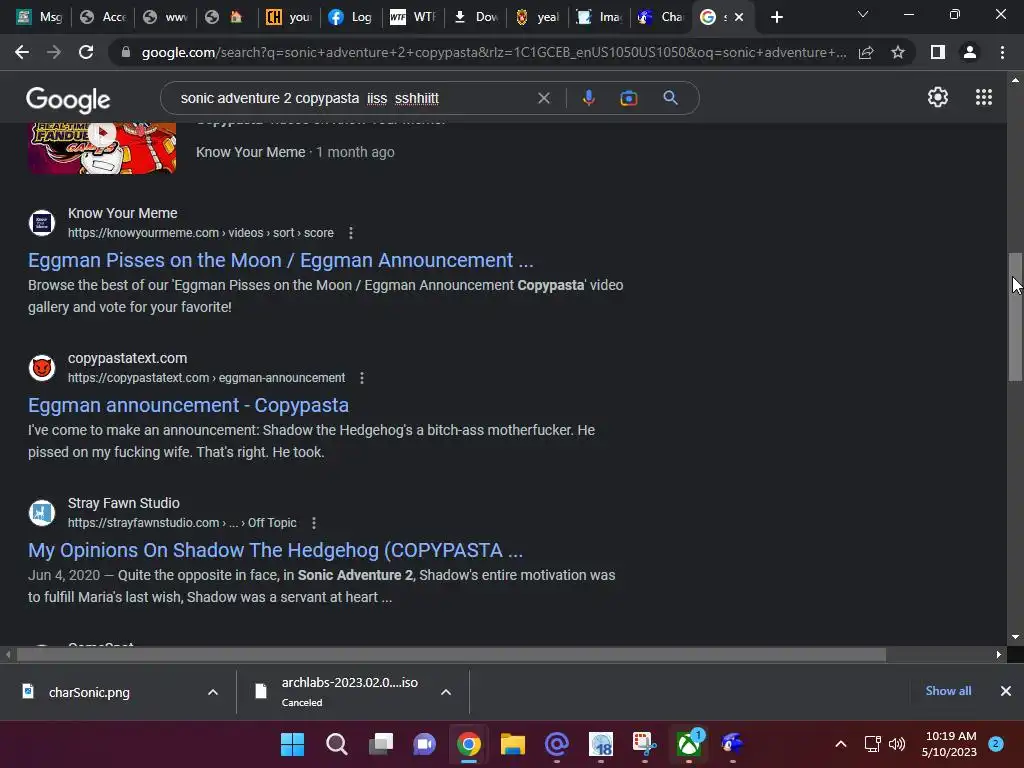Open the Google apps grid
Image resolution: width=1024 pixels, height=768 pixels.
click(984, 97)
